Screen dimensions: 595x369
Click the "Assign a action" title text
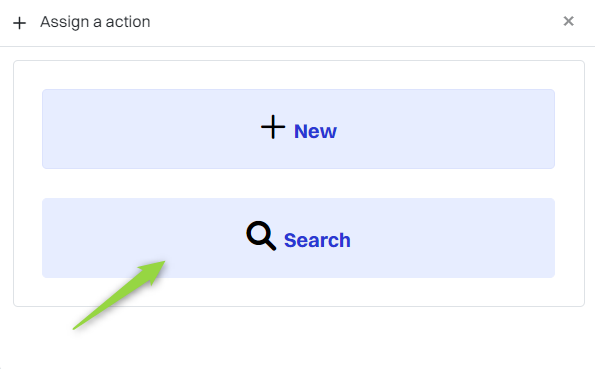tap(95, 22)
